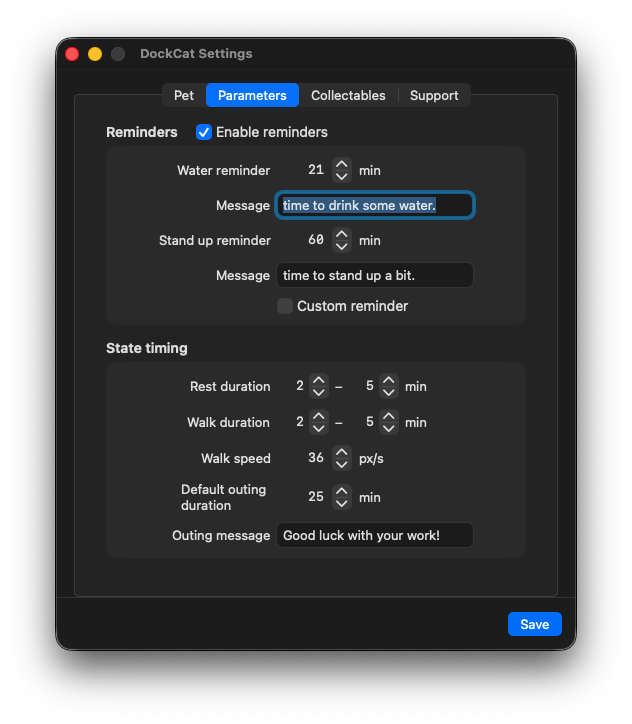Image resolution: width=632 pixels, height=724 pixels.
Task: Click the Walk speed value 36
Action: click(316, 458)
